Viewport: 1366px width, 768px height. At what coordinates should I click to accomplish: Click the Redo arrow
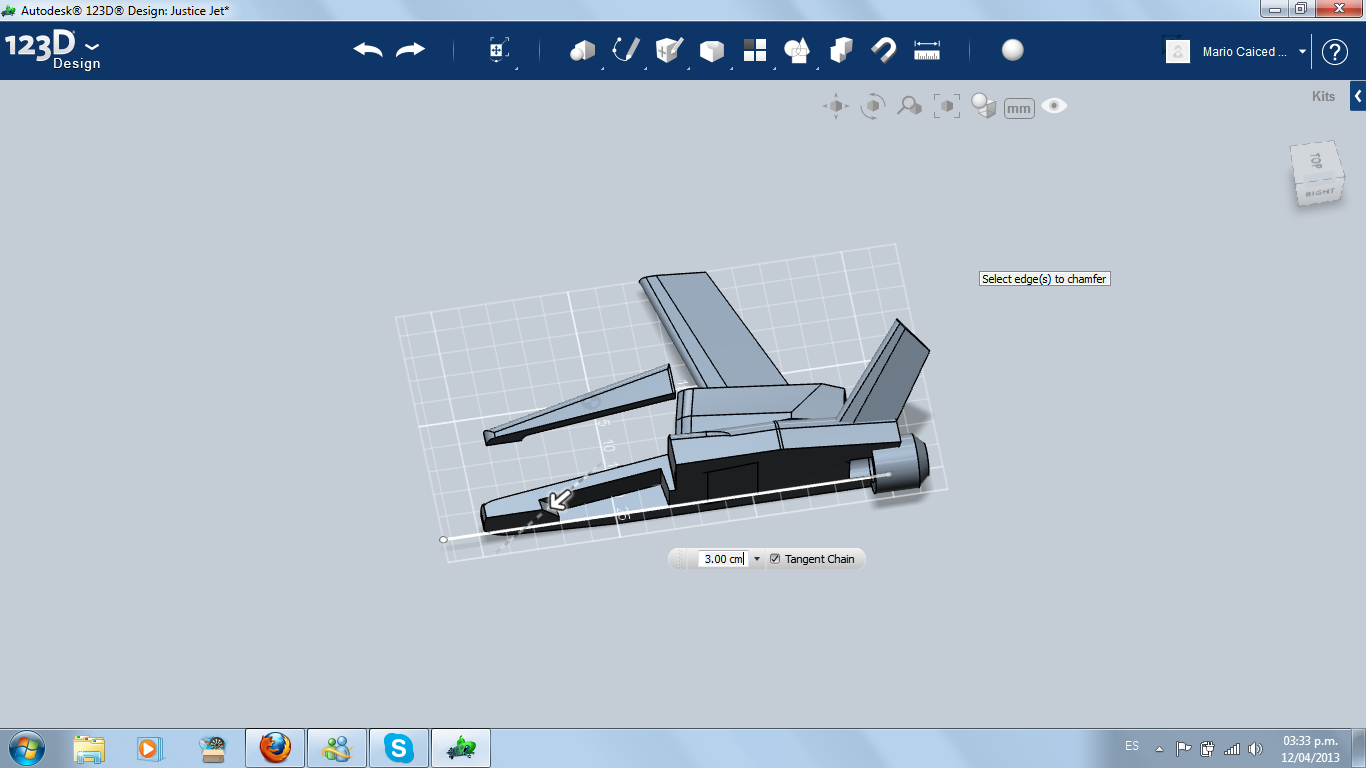tap(411, 50)
